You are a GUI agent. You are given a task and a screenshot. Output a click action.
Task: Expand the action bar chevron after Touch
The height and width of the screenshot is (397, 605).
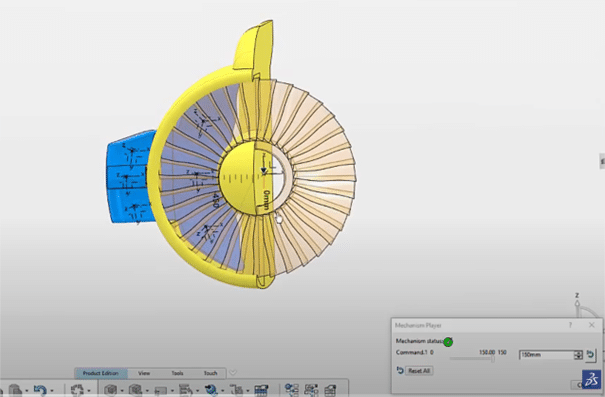click(233, 373)
